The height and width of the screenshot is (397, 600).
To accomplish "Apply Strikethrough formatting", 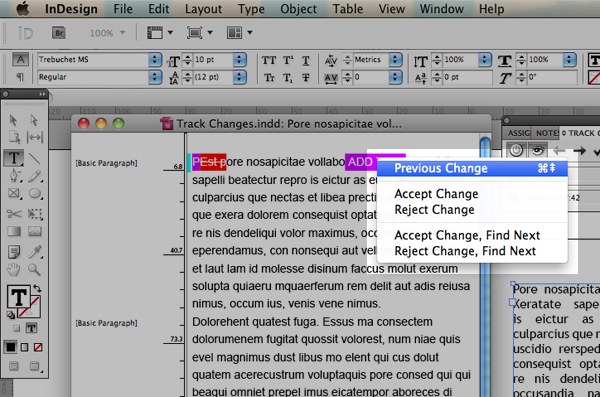I will click(305, 78).
